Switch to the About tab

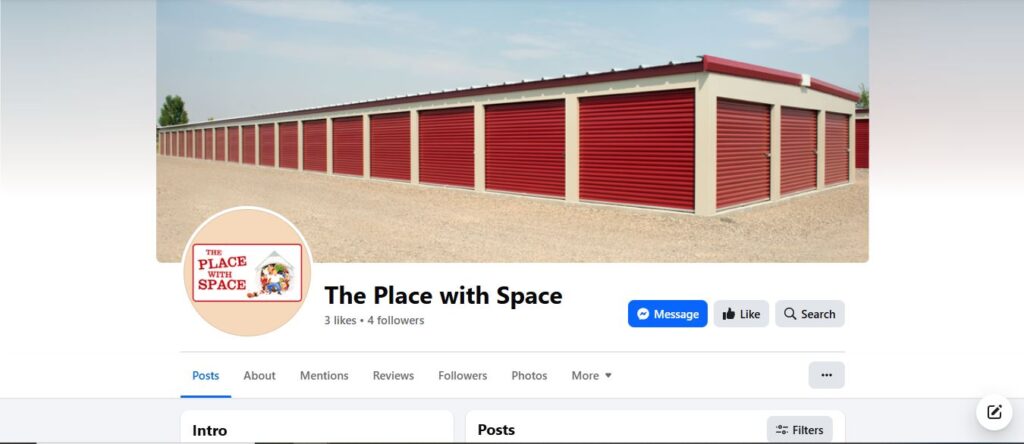259,375
